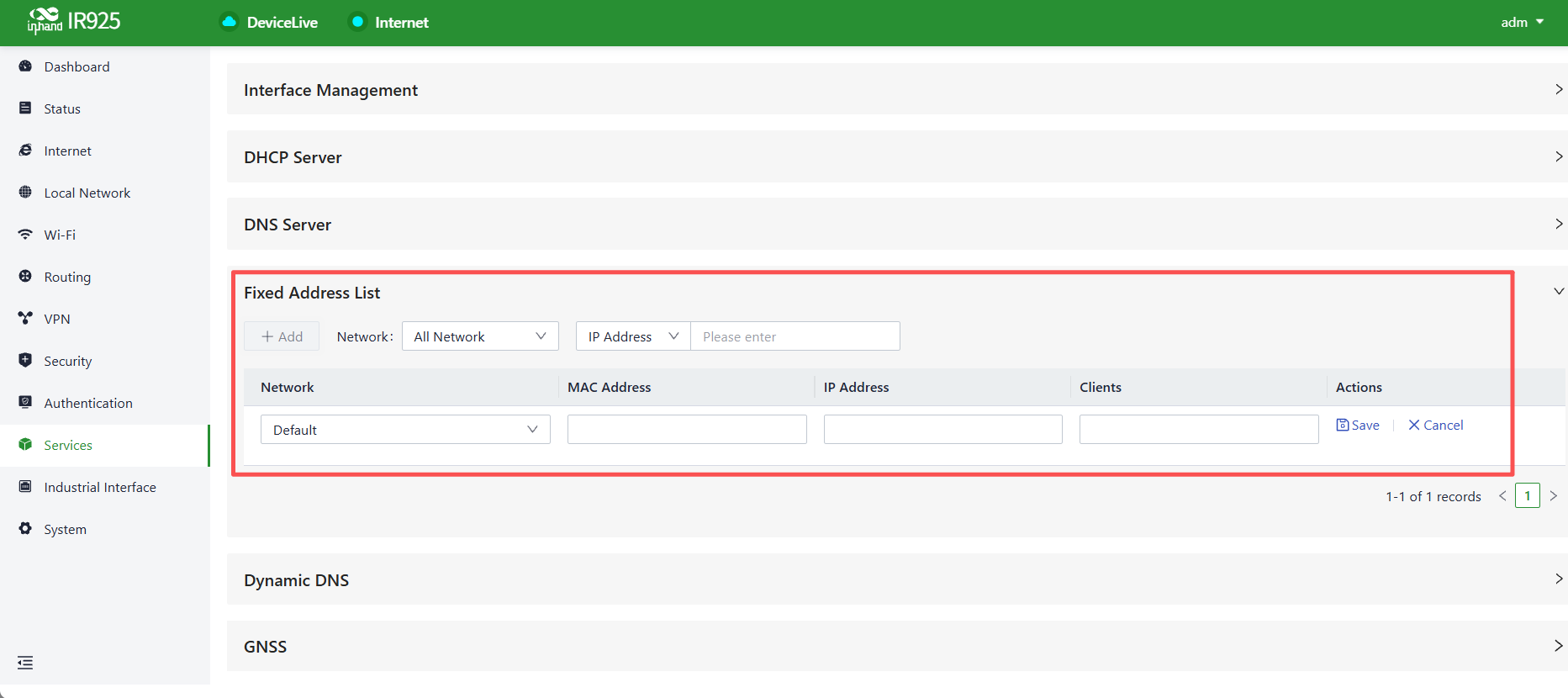Viewport: 1568px width, 698px height.
Task: Click the Internet sidebar icon
Action: pyautogui.click(x=25, y=151)
